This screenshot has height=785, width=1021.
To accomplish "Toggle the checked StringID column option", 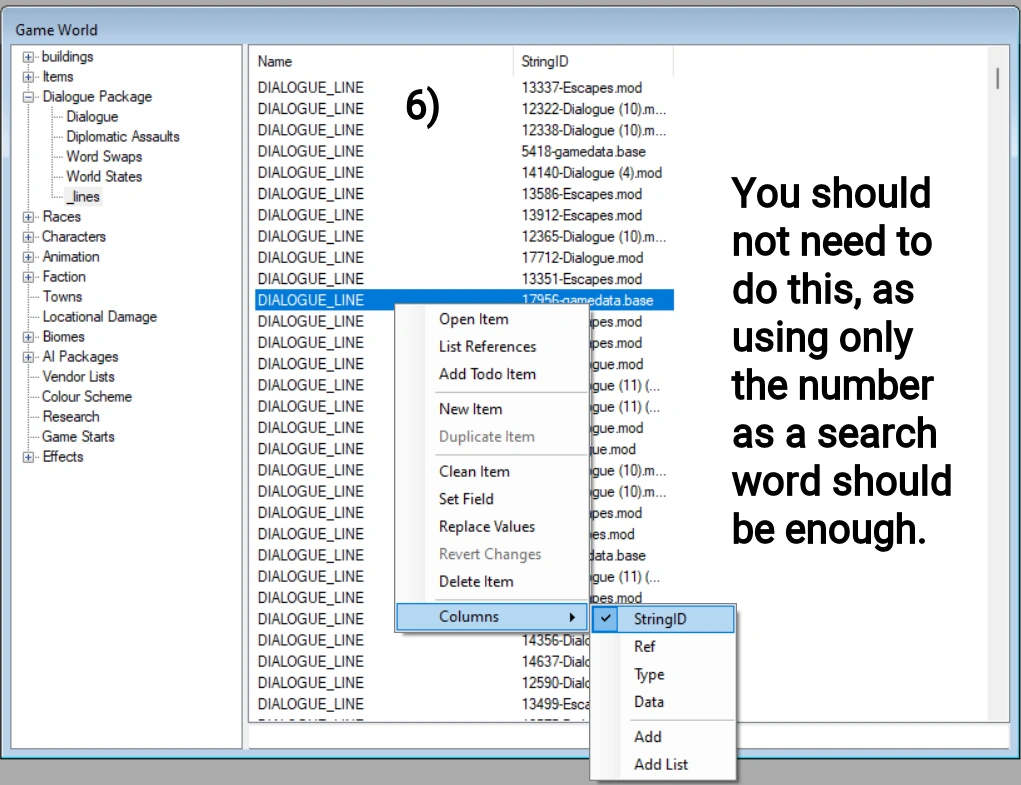I will click(x=663, y=619).
